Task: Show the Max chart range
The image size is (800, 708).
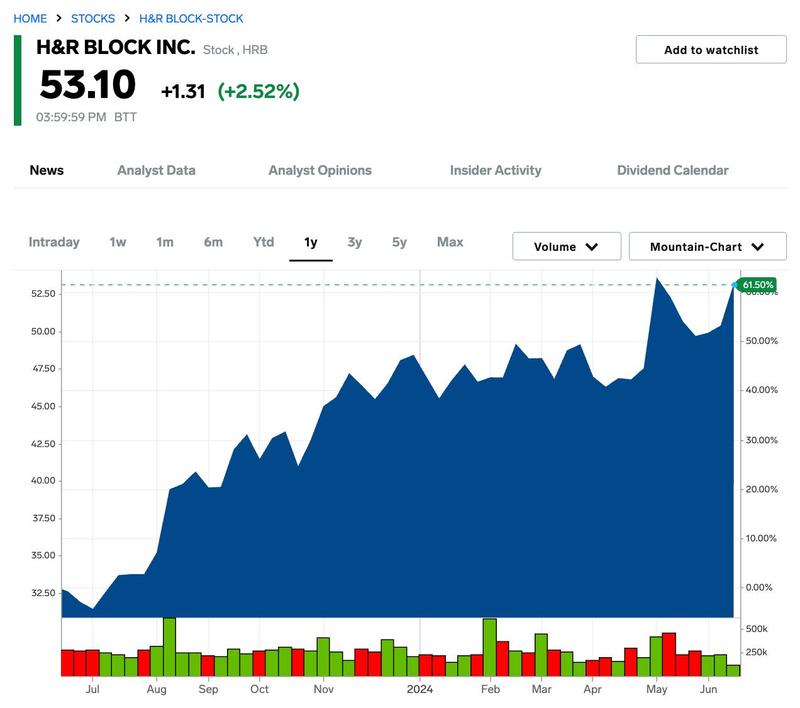Action: pyautogui.click(x=450, y=242)
